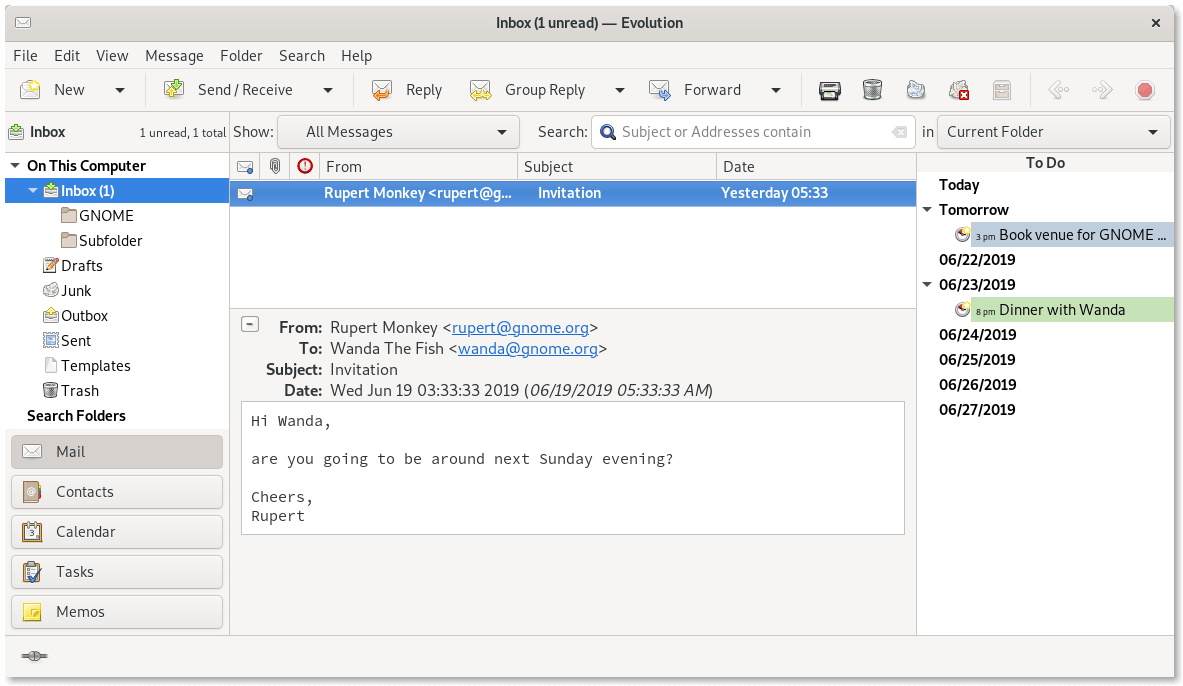The height and width of the screenshot is (686, 1183).
Task: Open the Folder menu
Action: 241,56
